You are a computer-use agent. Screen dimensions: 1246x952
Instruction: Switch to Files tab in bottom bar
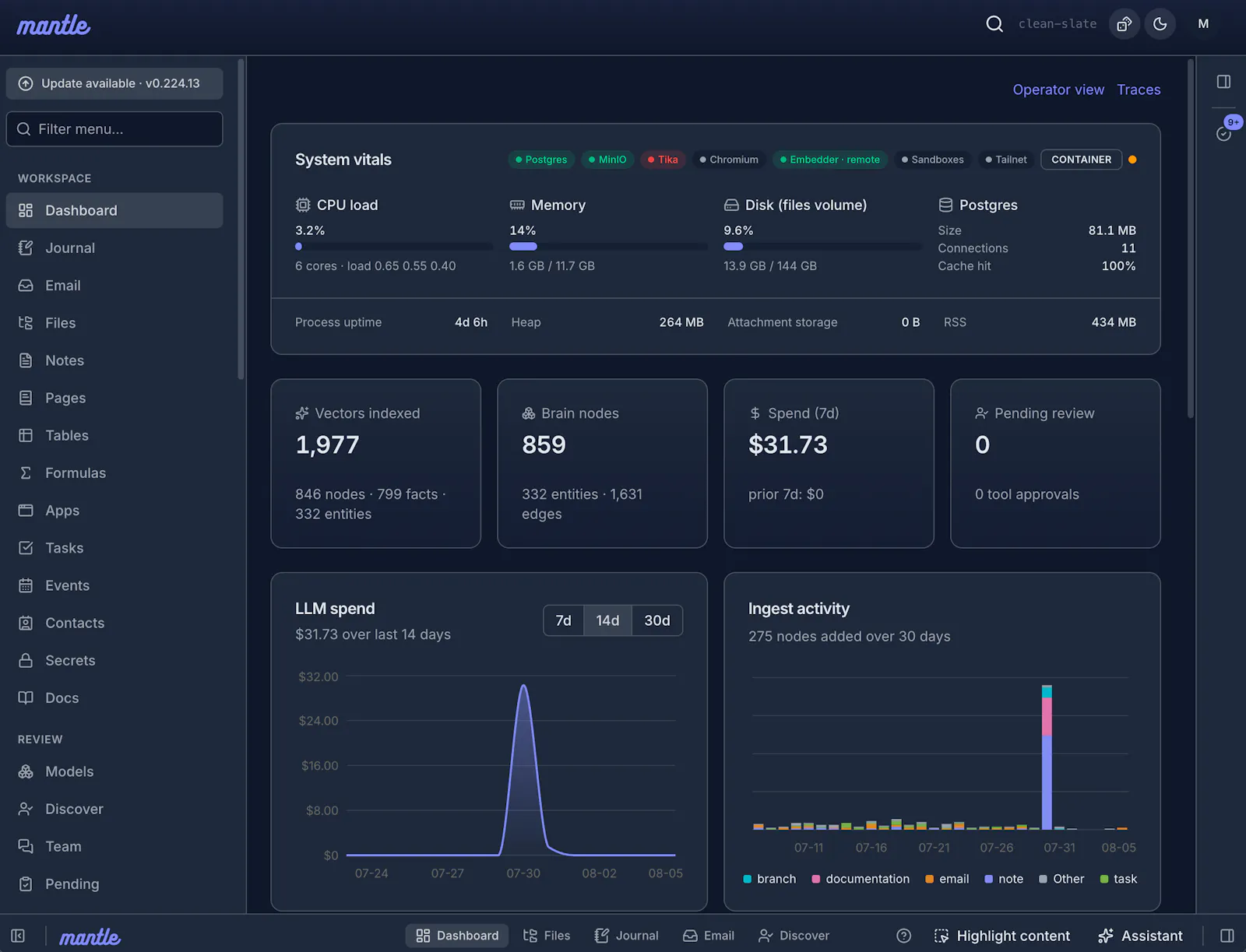click(x=547, y=936)
